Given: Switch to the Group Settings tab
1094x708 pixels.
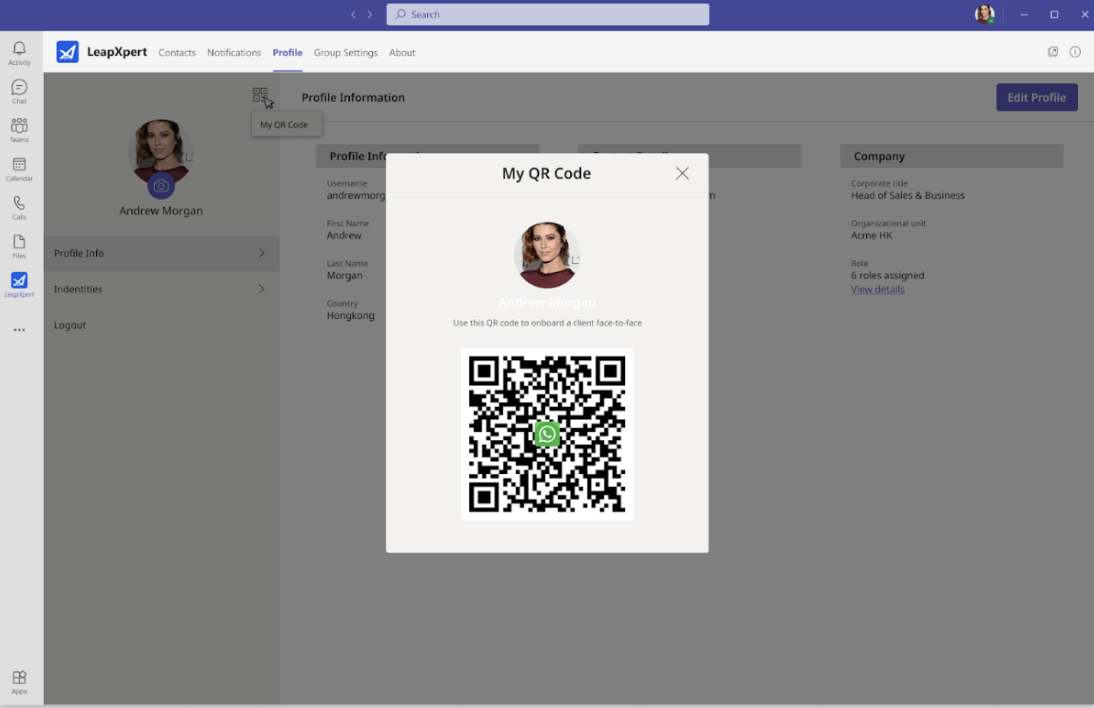Looking at the screenshot, I should tap(345, 52).
